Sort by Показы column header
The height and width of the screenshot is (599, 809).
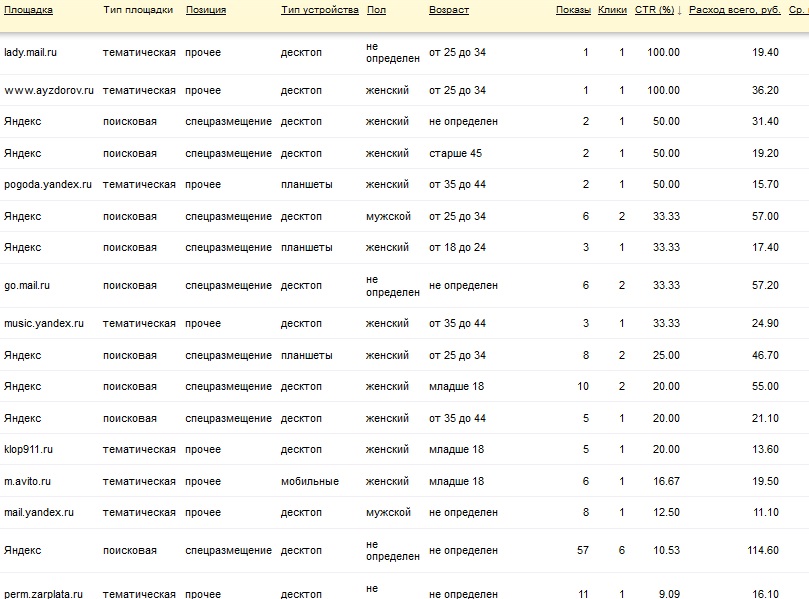(x=573, y=10)
